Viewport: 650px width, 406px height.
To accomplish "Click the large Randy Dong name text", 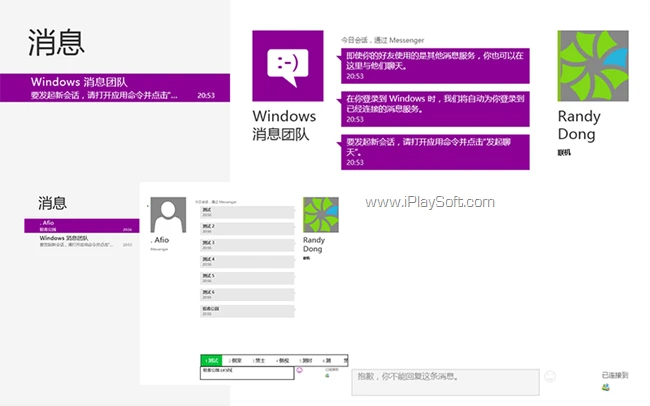I will tap(579, 125).
